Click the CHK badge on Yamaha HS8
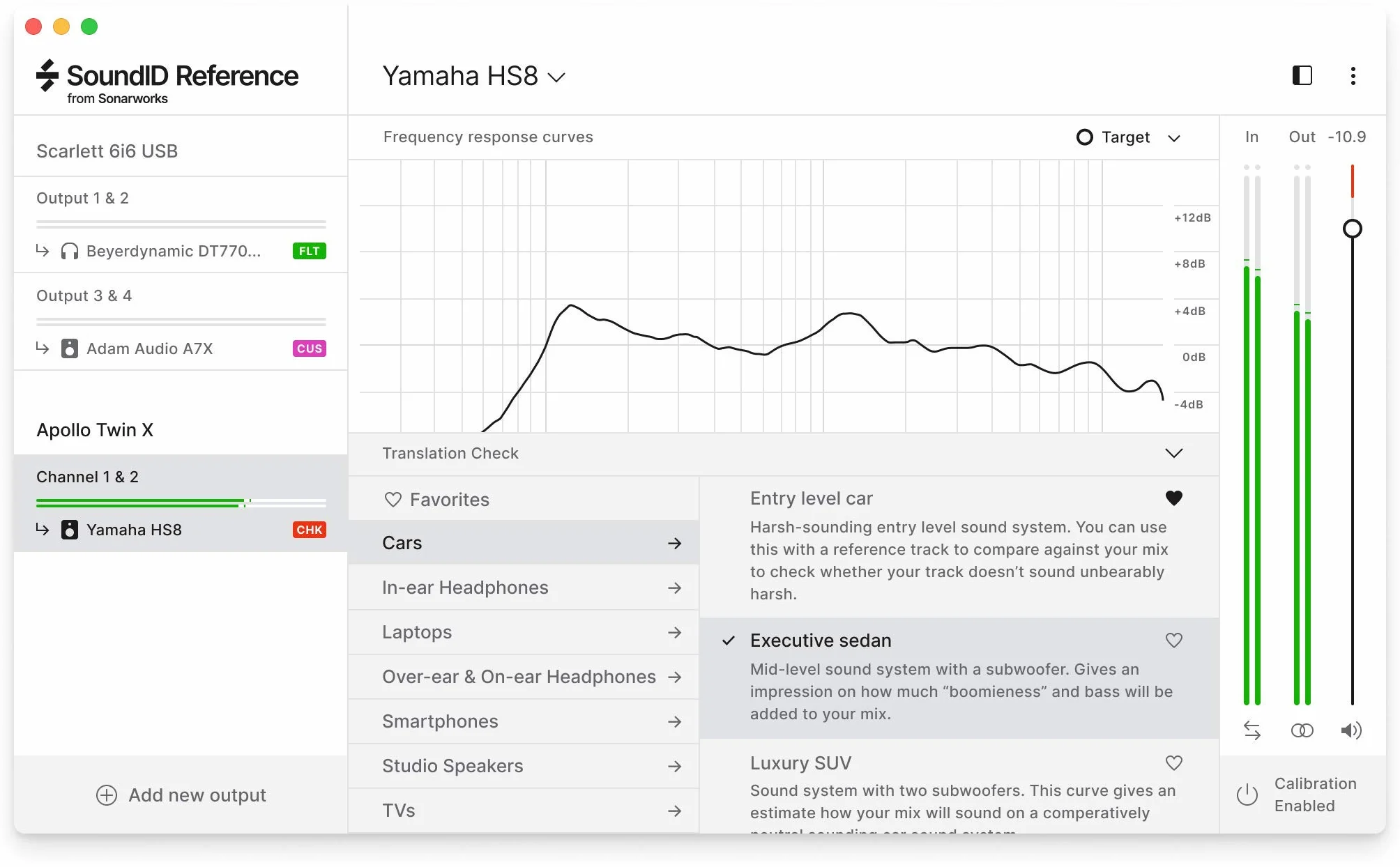Screen dimensions: 1400x867 (x=309, y=530)
